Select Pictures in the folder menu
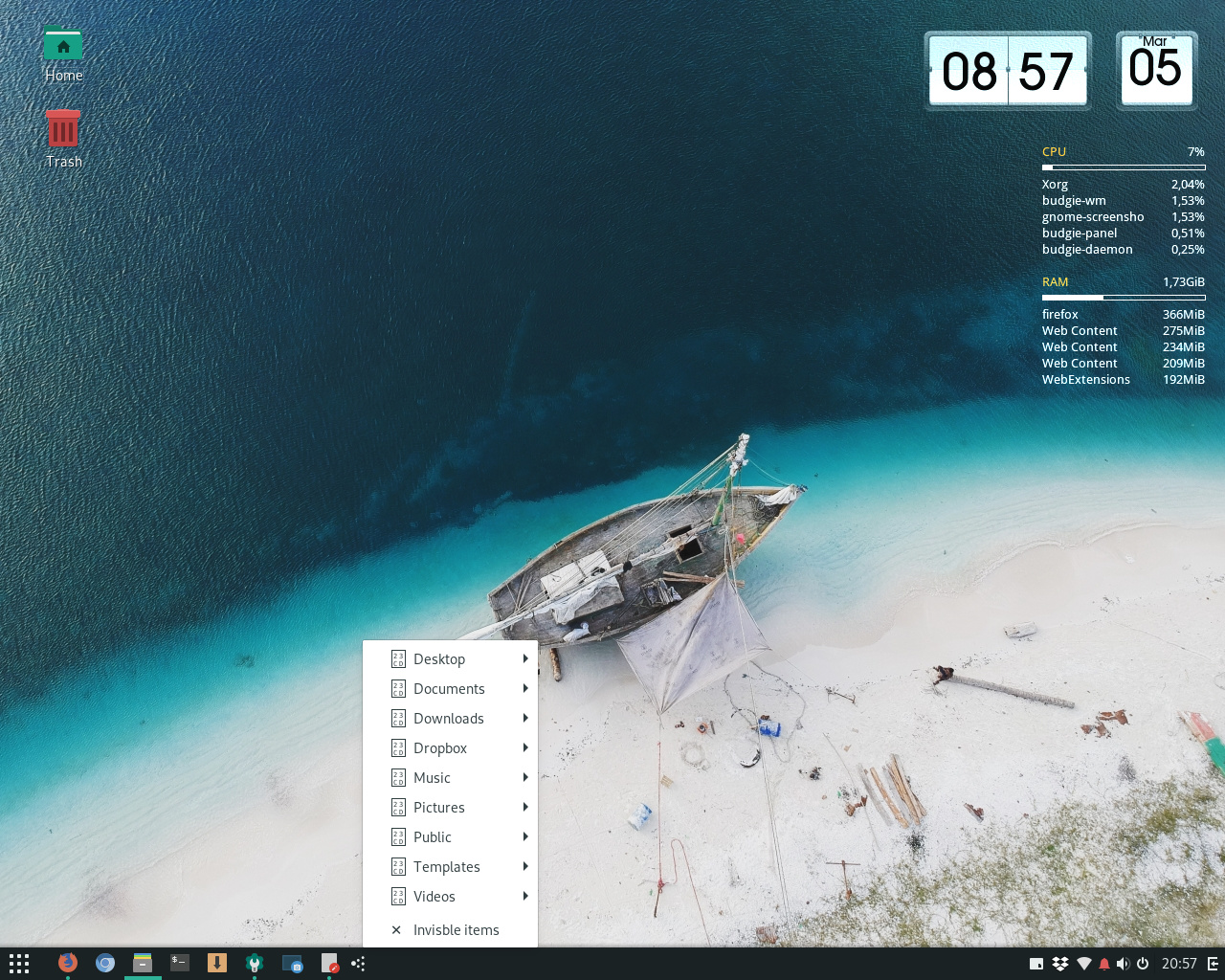Viewport: 1225px width, 980px height. [x=438, y=808]
